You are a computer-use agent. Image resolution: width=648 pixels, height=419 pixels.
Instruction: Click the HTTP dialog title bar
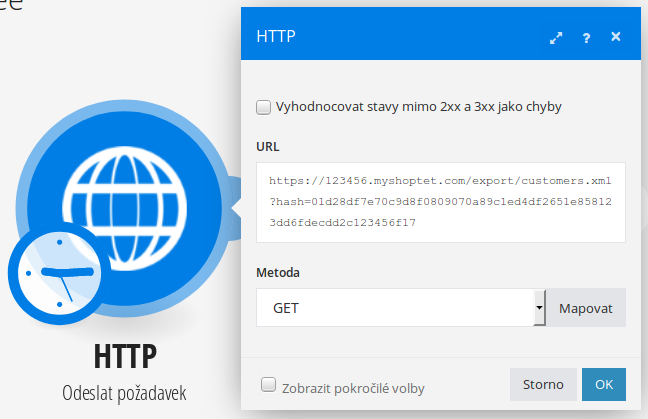coord(441,33)
